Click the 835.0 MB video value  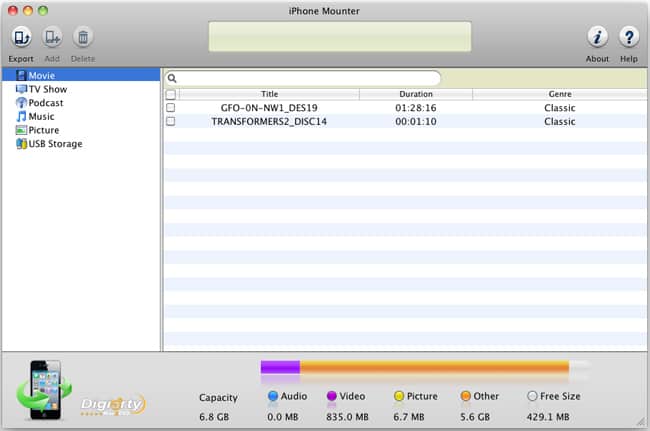347,417
